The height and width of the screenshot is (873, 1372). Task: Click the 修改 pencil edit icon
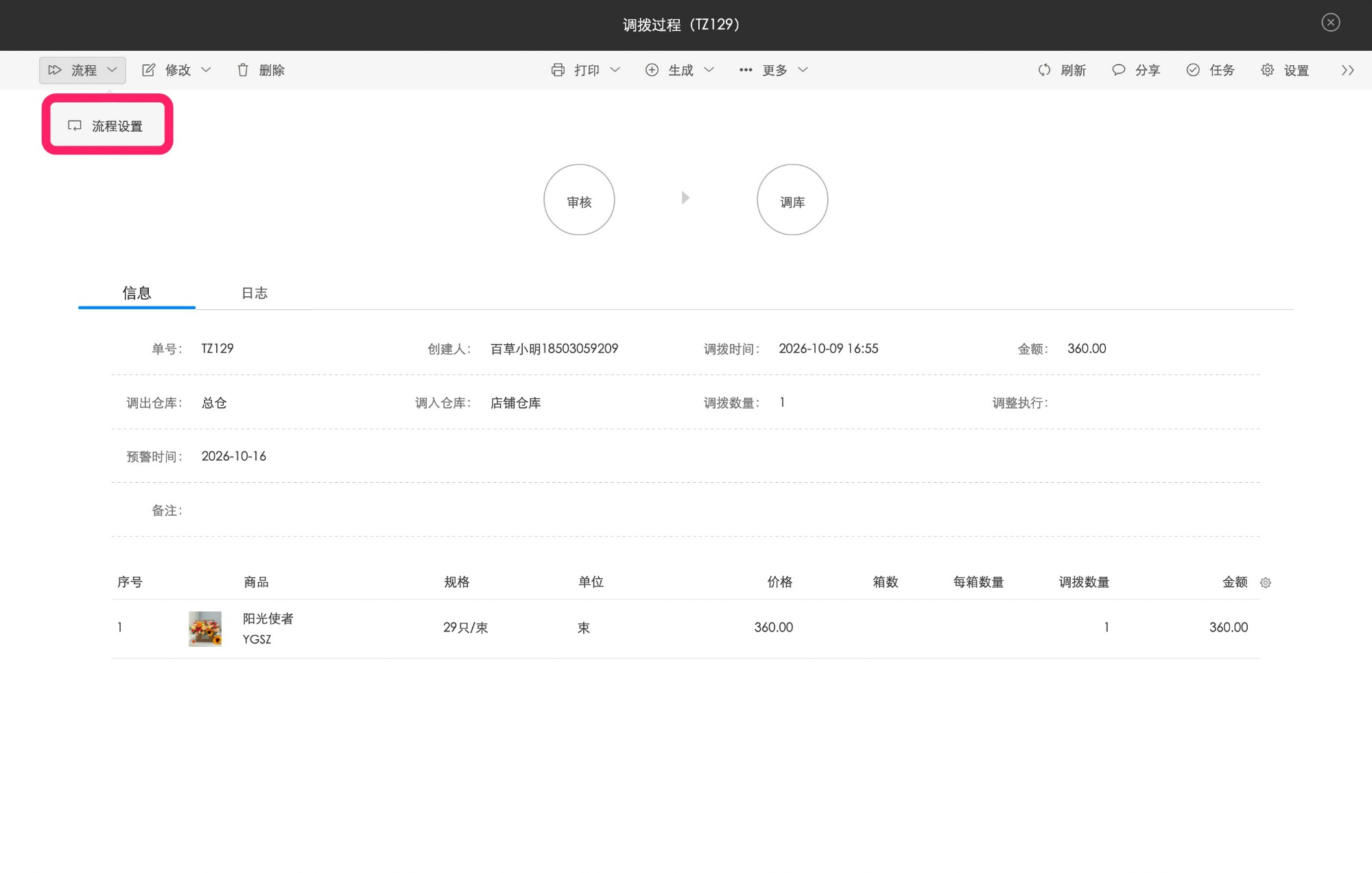(x=148, y=70)
